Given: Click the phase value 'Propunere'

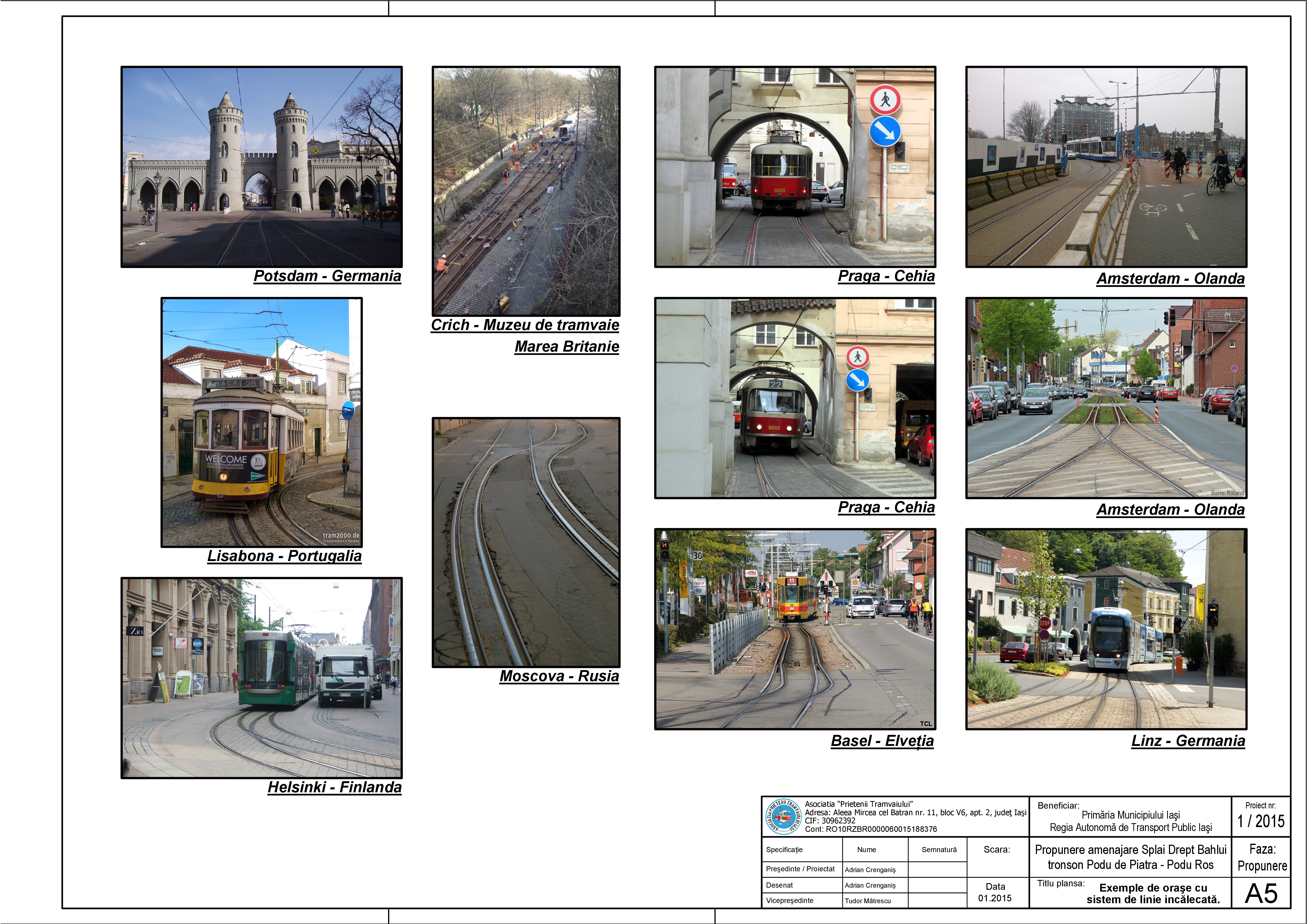Looking at the screenshot, I should pyautogui.click(x=1262, y=866).
